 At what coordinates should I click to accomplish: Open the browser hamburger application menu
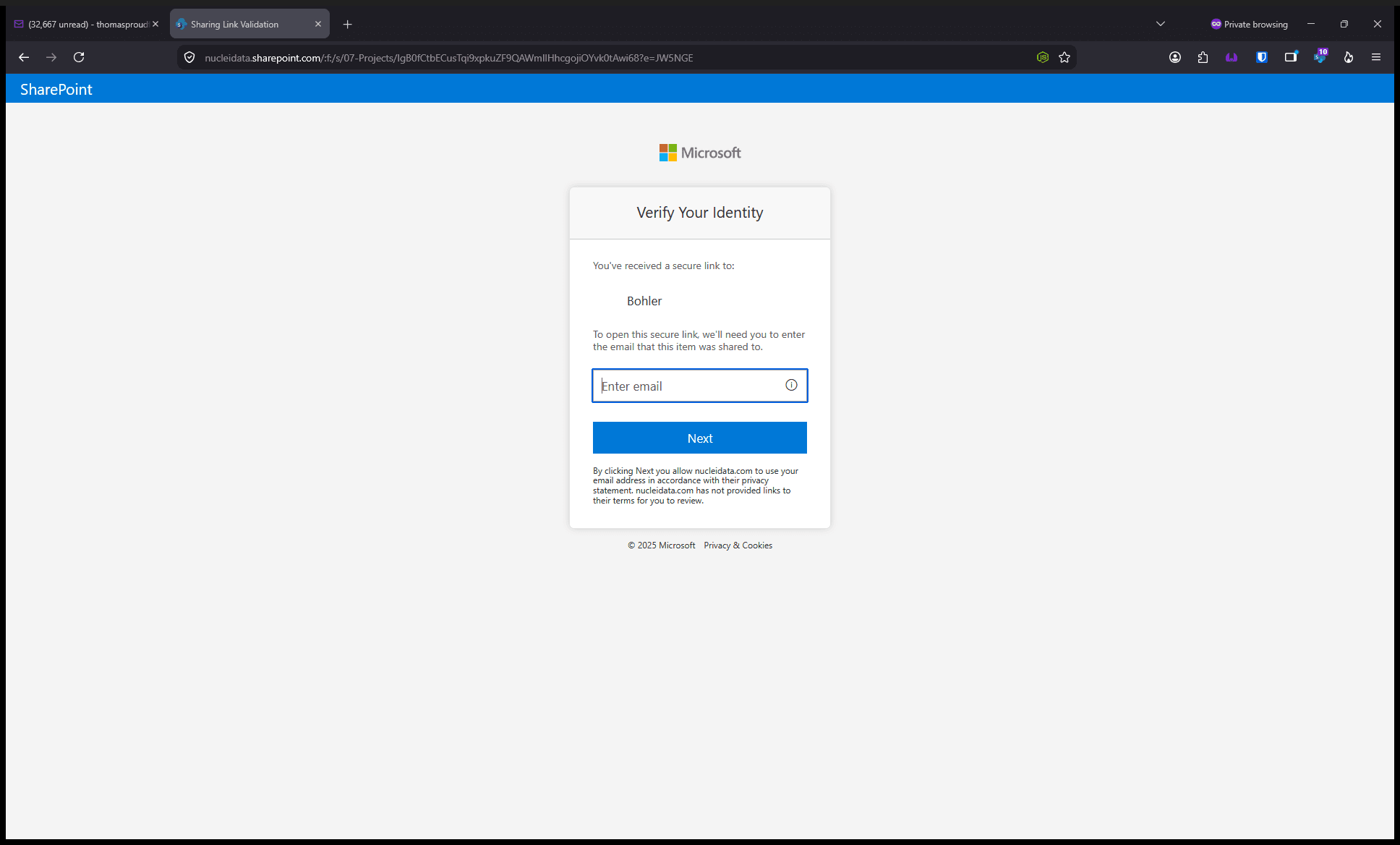tap(1376, 57)
